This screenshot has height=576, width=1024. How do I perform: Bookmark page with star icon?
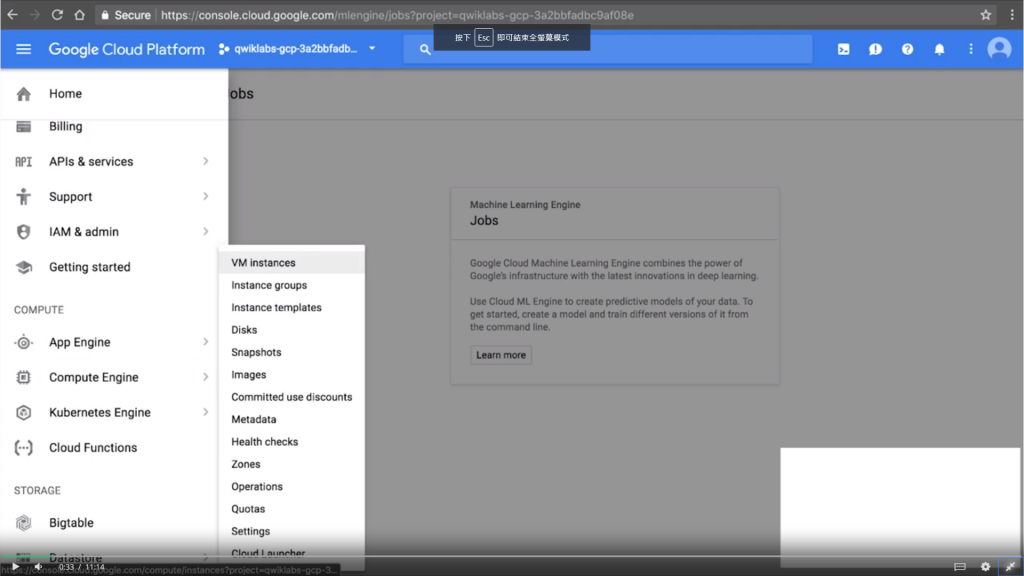pos(985,14)
